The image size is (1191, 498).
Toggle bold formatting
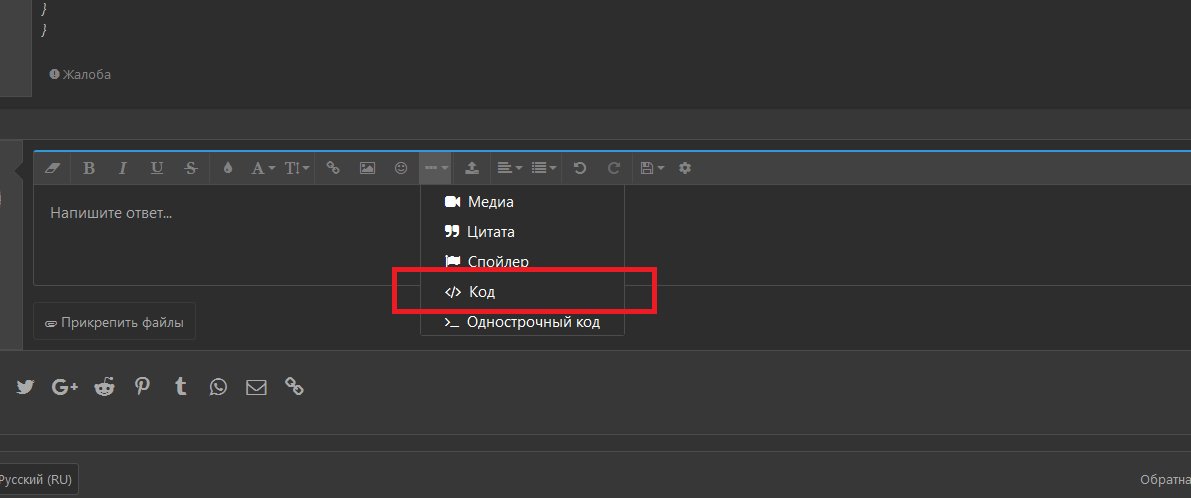[89, 168]
